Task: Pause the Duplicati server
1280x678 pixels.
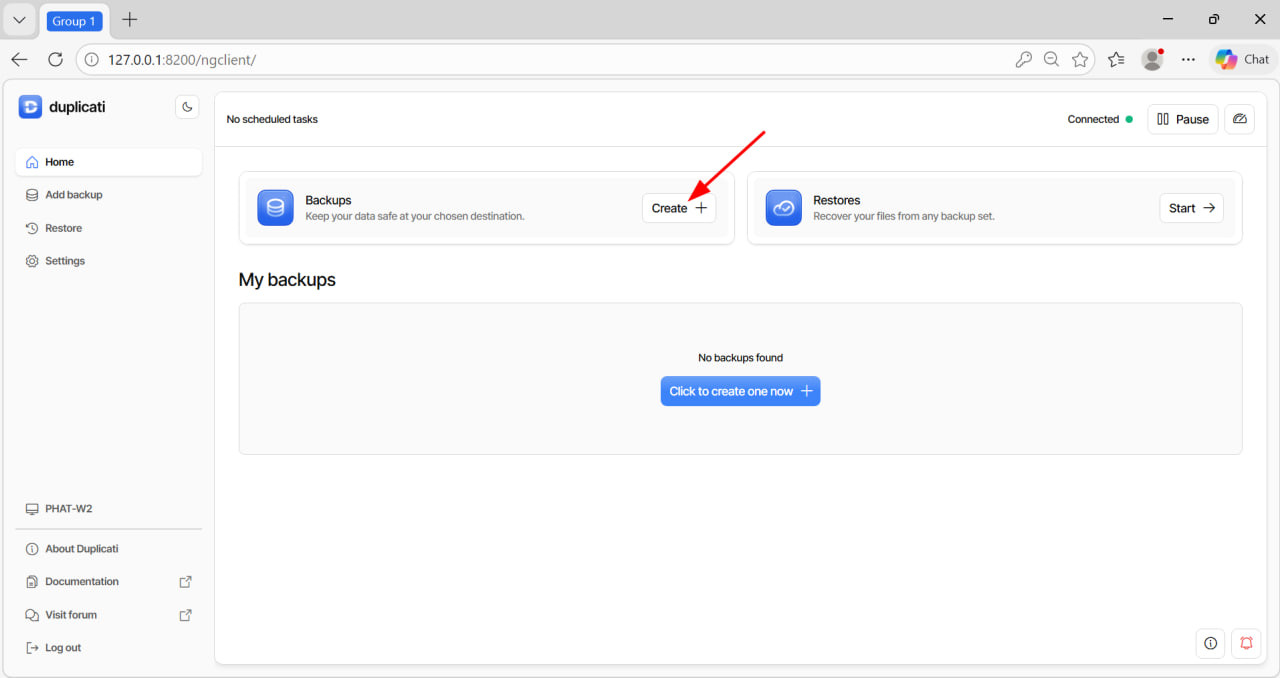Action: pos(1182,119)
